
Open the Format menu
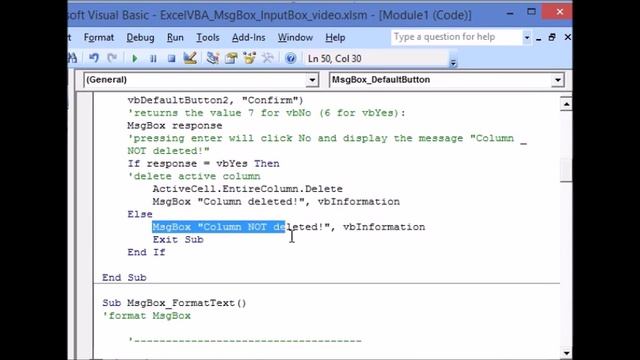[99, 38]
